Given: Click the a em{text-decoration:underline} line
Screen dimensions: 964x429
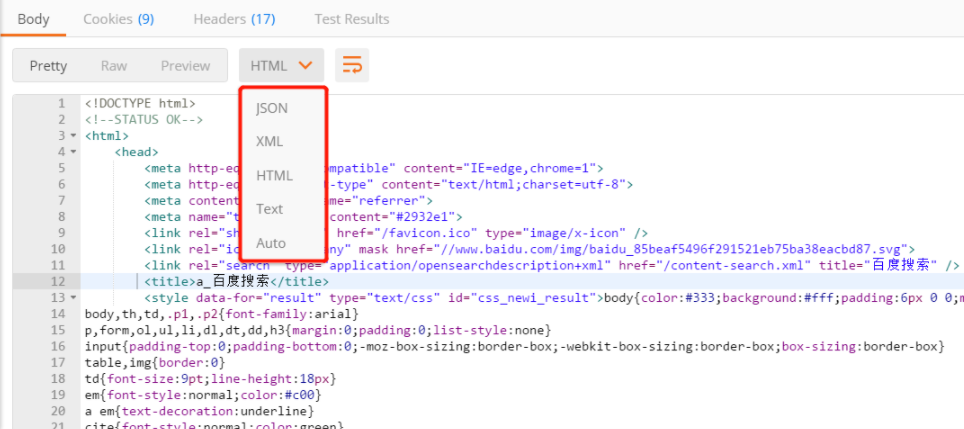Looking at the screenshot, I should tap(199, 411).
